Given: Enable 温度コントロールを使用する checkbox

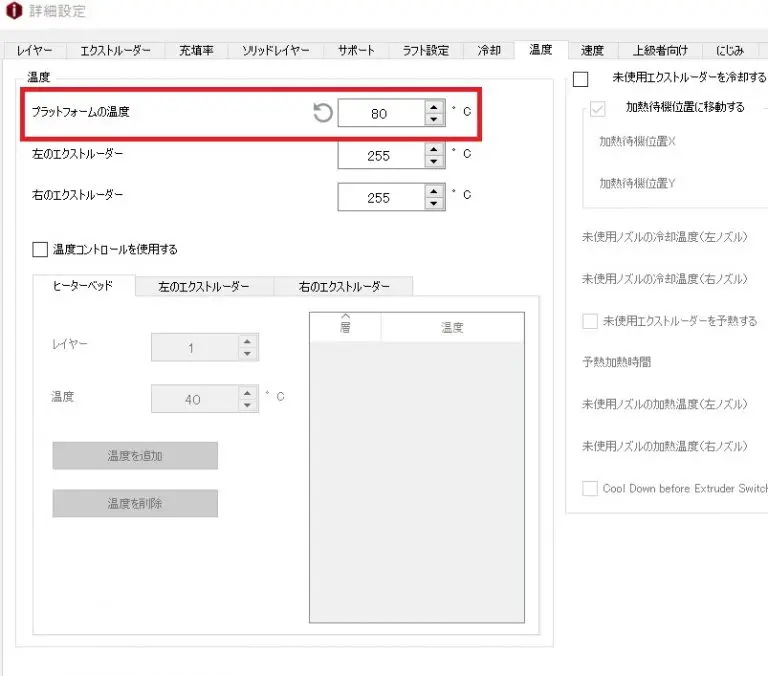Looking at the screenshot, I should [x=40, y=249].
